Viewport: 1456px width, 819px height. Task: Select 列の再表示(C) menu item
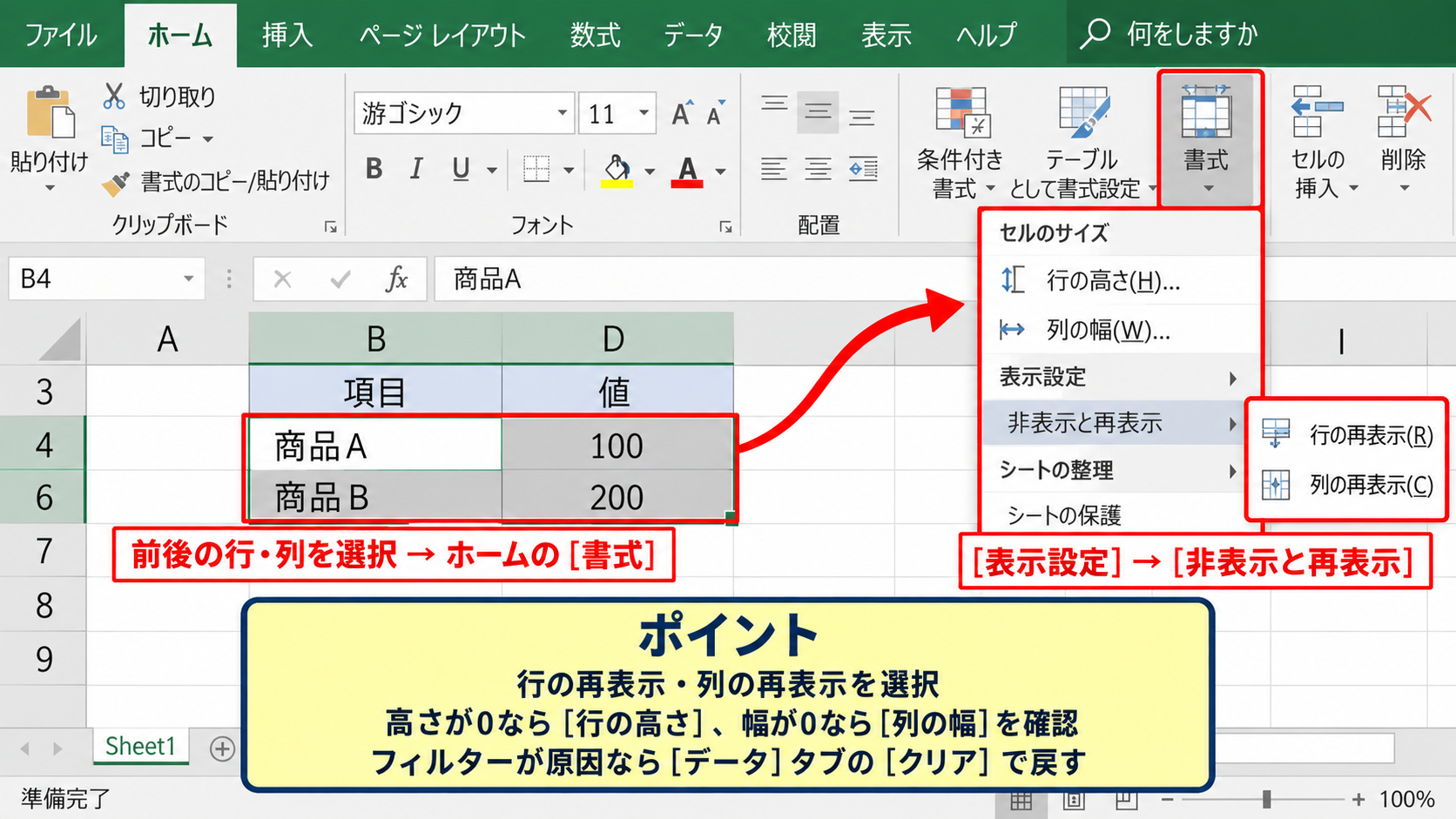[x=1346, y=484]
